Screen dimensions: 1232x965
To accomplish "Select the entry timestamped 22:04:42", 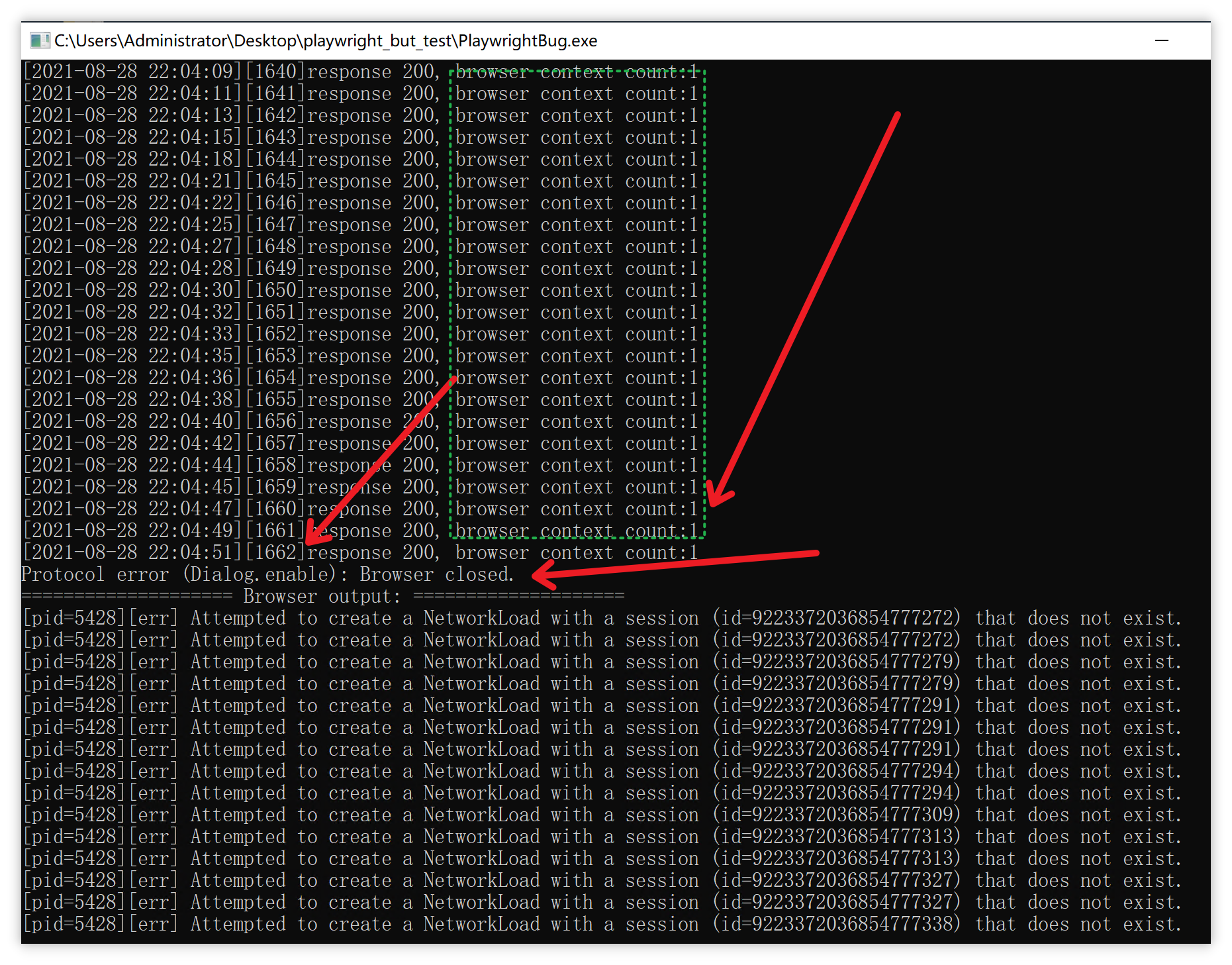I will click(x=361, y=443).
